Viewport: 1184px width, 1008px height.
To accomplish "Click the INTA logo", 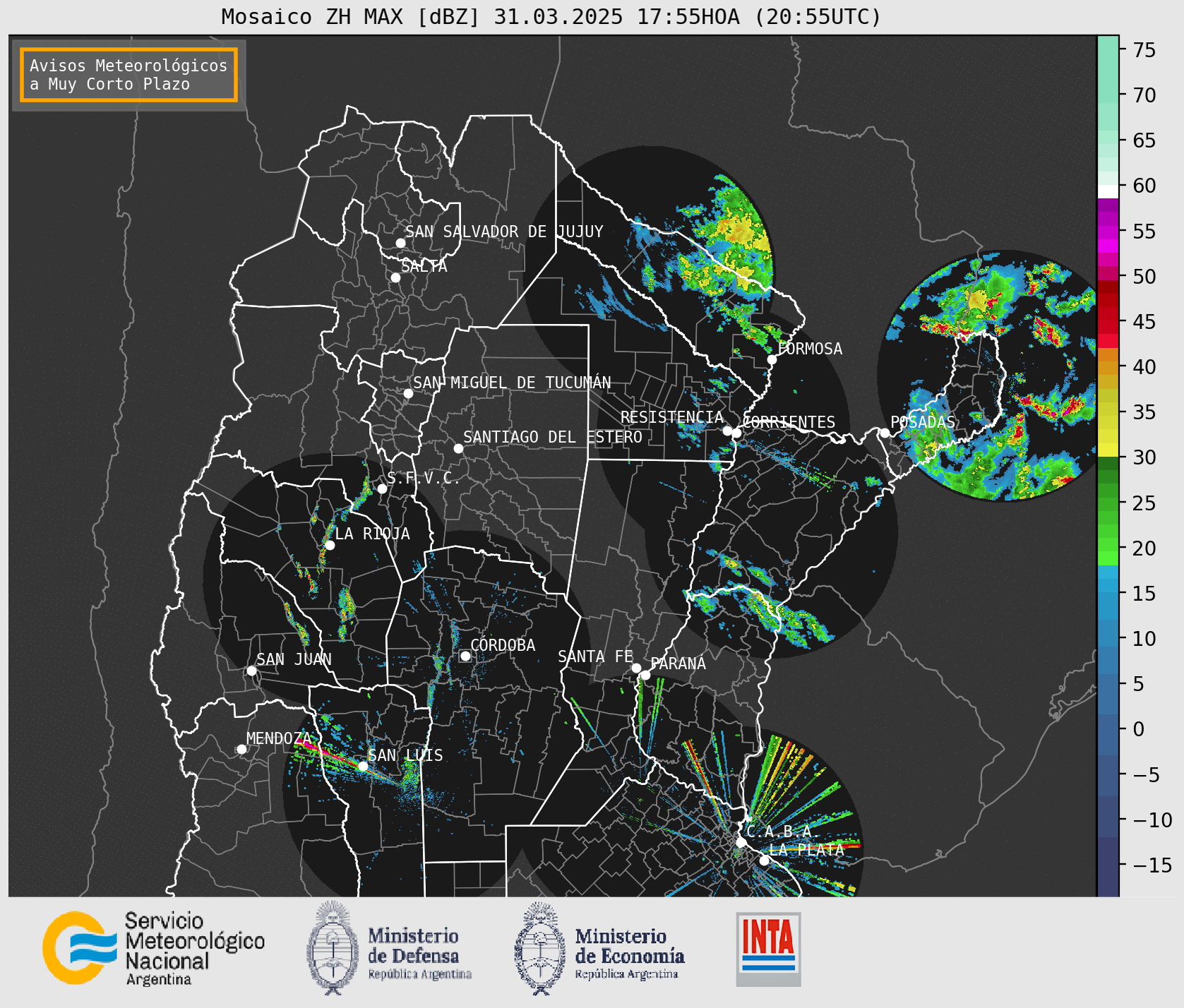I will pyautogui.click(x=768, y=949).
